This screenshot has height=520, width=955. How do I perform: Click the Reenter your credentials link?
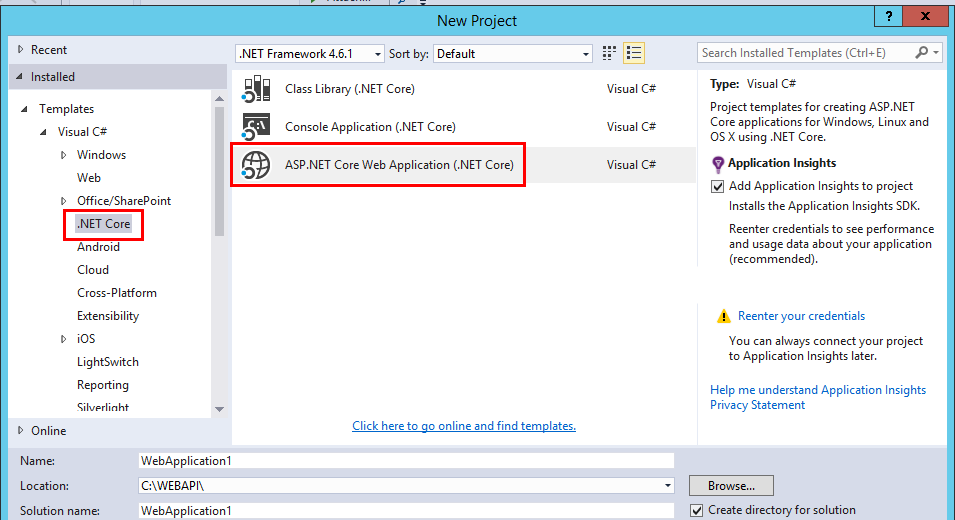(x=802, y=316)
